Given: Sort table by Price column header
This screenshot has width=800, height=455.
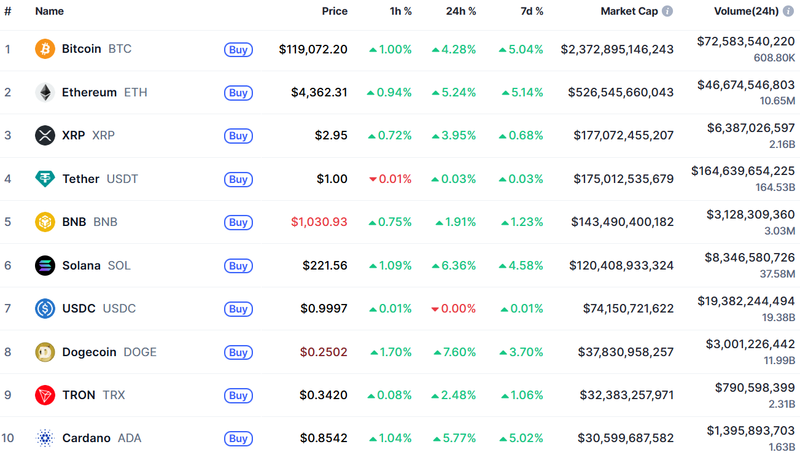Looking at the screenshot, I should point(334,11).
